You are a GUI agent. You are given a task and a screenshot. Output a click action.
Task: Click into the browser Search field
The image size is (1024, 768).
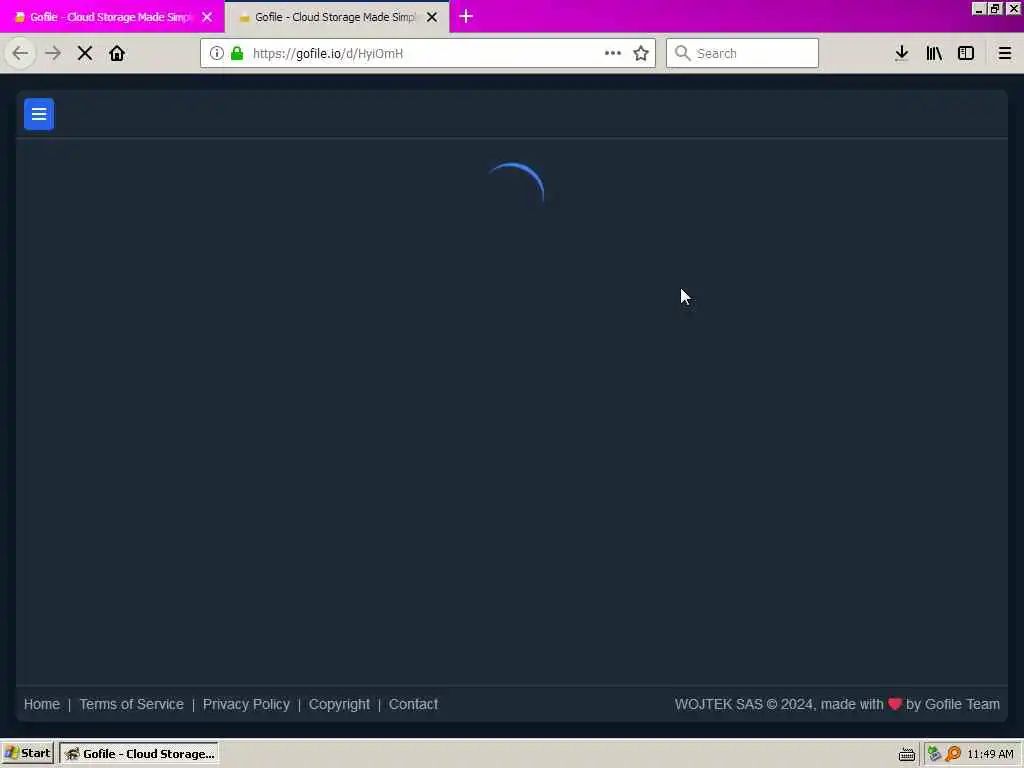point(743,53)
